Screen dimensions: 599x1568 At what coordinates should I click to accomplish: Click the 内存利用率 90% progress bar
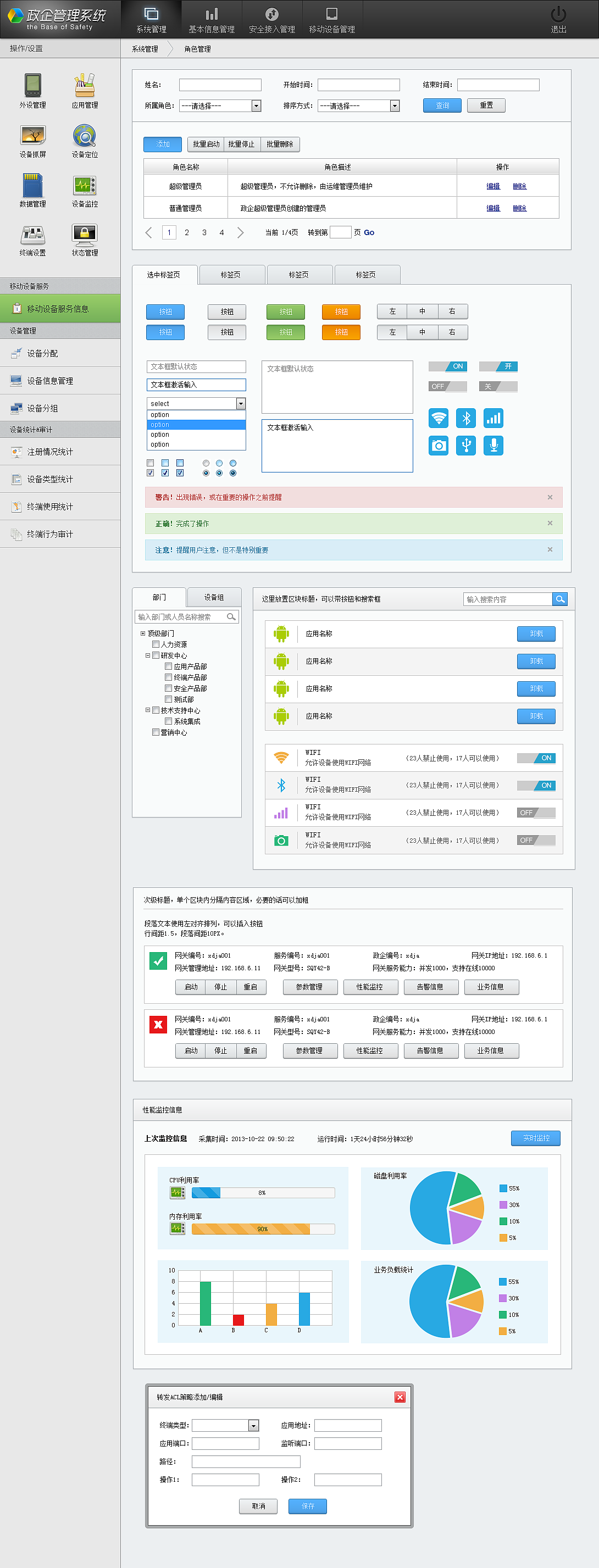(x=263, y=1229)
